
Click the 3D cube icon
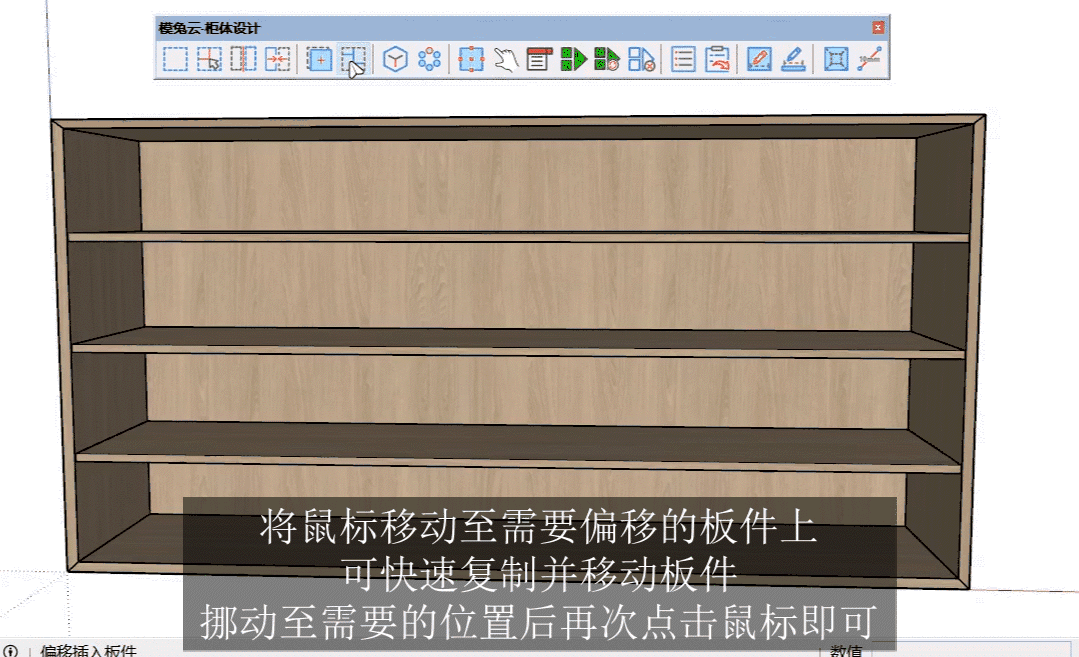coord(396,60)
